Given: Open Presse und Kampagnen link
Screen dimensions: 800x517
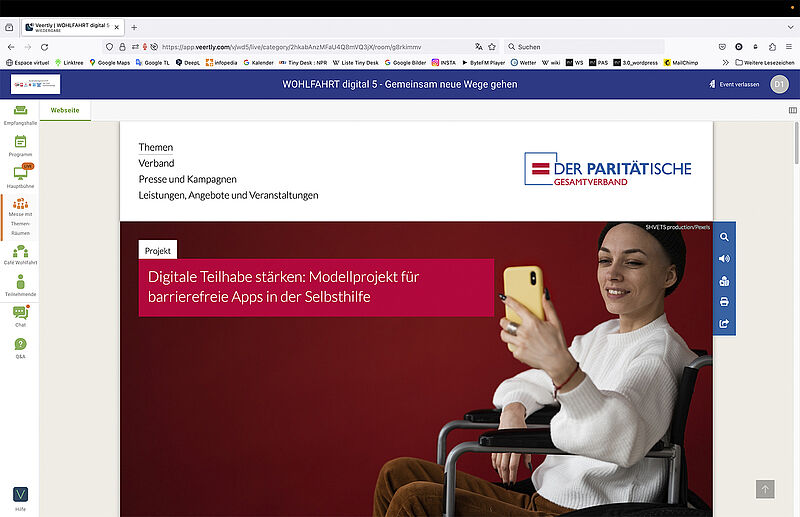Looking at the screenshot, I should [x=187, y=179].
